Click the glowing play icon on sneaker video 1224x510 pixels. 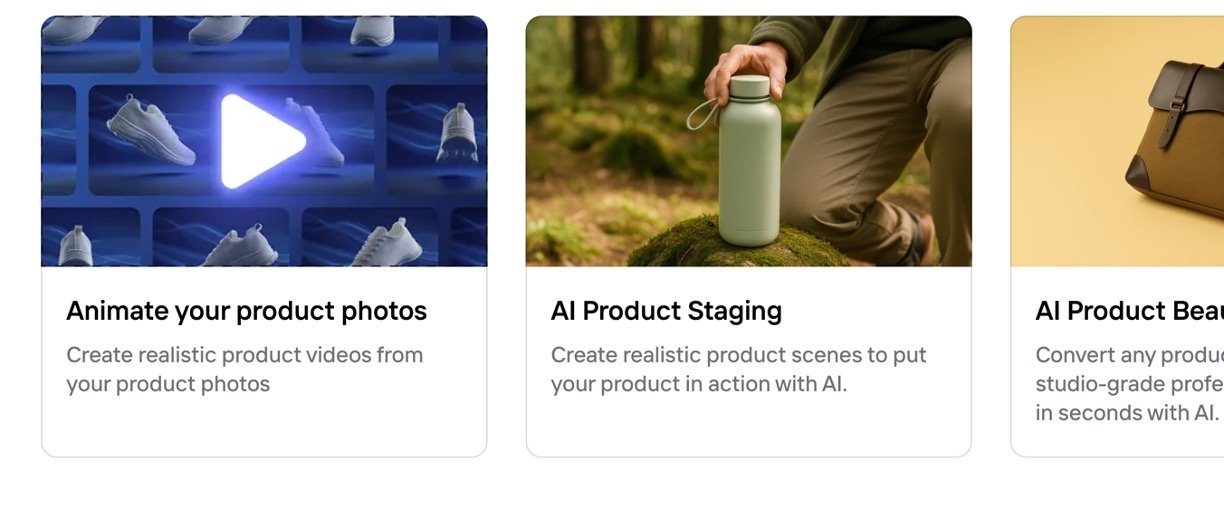tap(260, 141)
